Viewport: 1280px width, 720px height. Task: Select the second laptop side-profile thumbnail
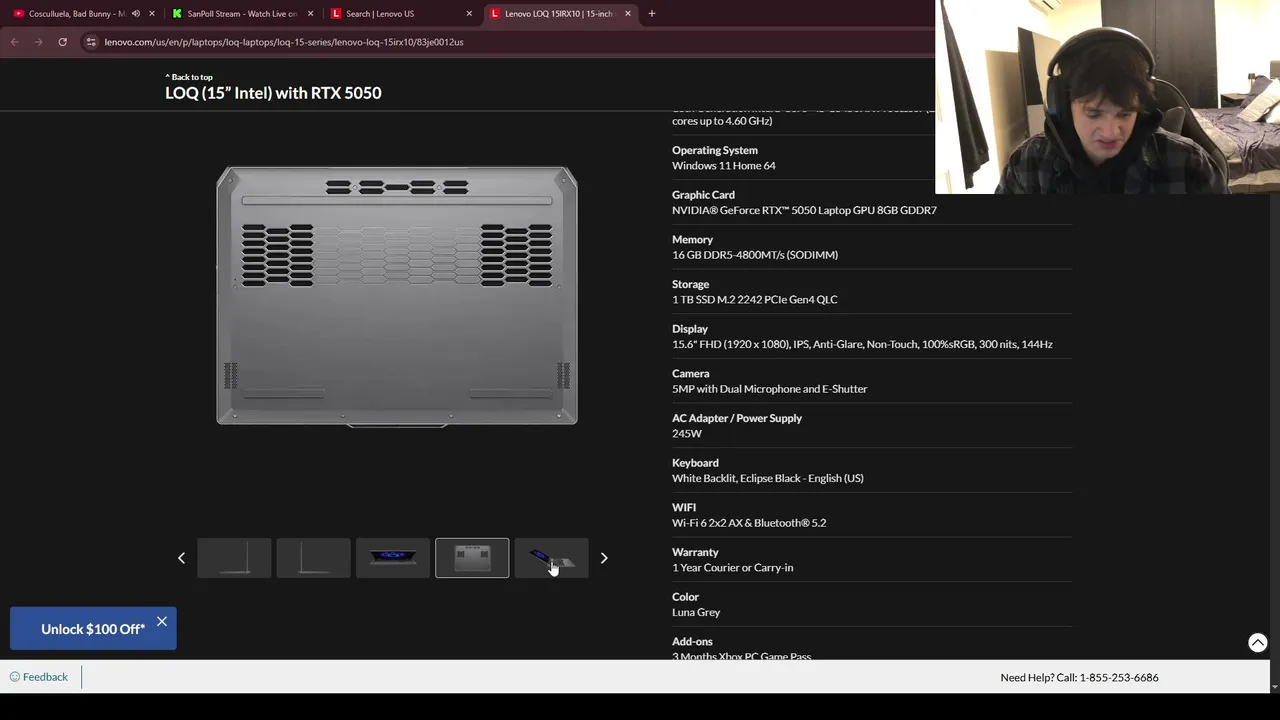tap(313, 558)
